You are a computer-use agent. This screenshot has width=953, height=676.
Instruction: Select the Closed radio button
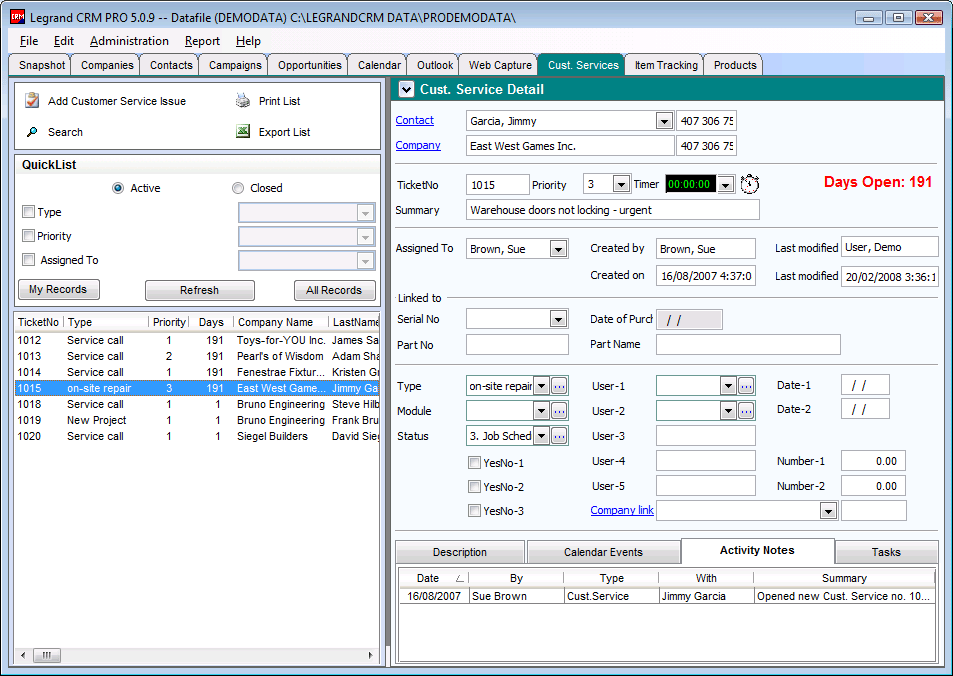[238, 188]
